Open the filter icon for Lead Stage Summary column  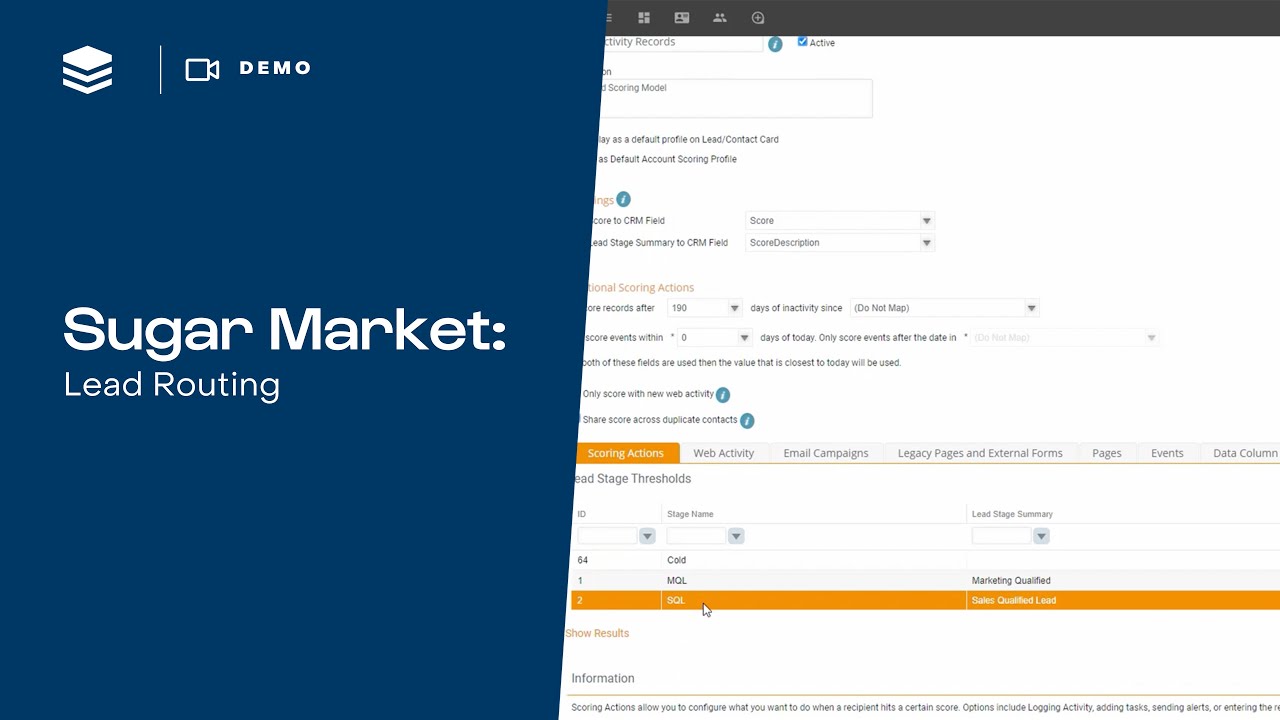pyautogui.click(x=1041, y=537)
